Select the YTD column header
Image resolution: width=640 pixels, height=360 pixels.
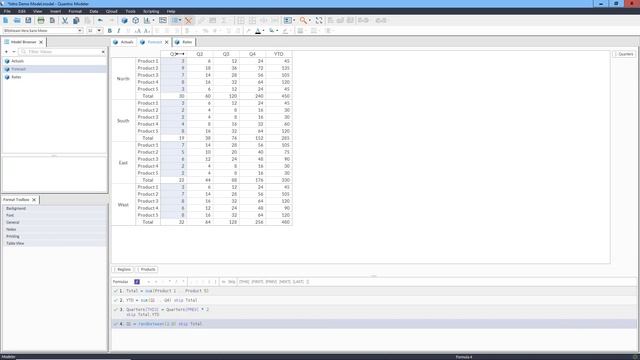[x=278, y=54]
